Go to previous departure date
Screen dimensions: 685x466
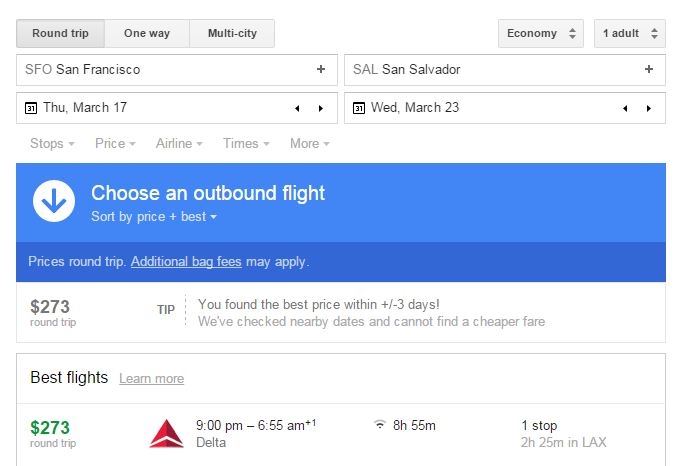[x=297, y=108]
